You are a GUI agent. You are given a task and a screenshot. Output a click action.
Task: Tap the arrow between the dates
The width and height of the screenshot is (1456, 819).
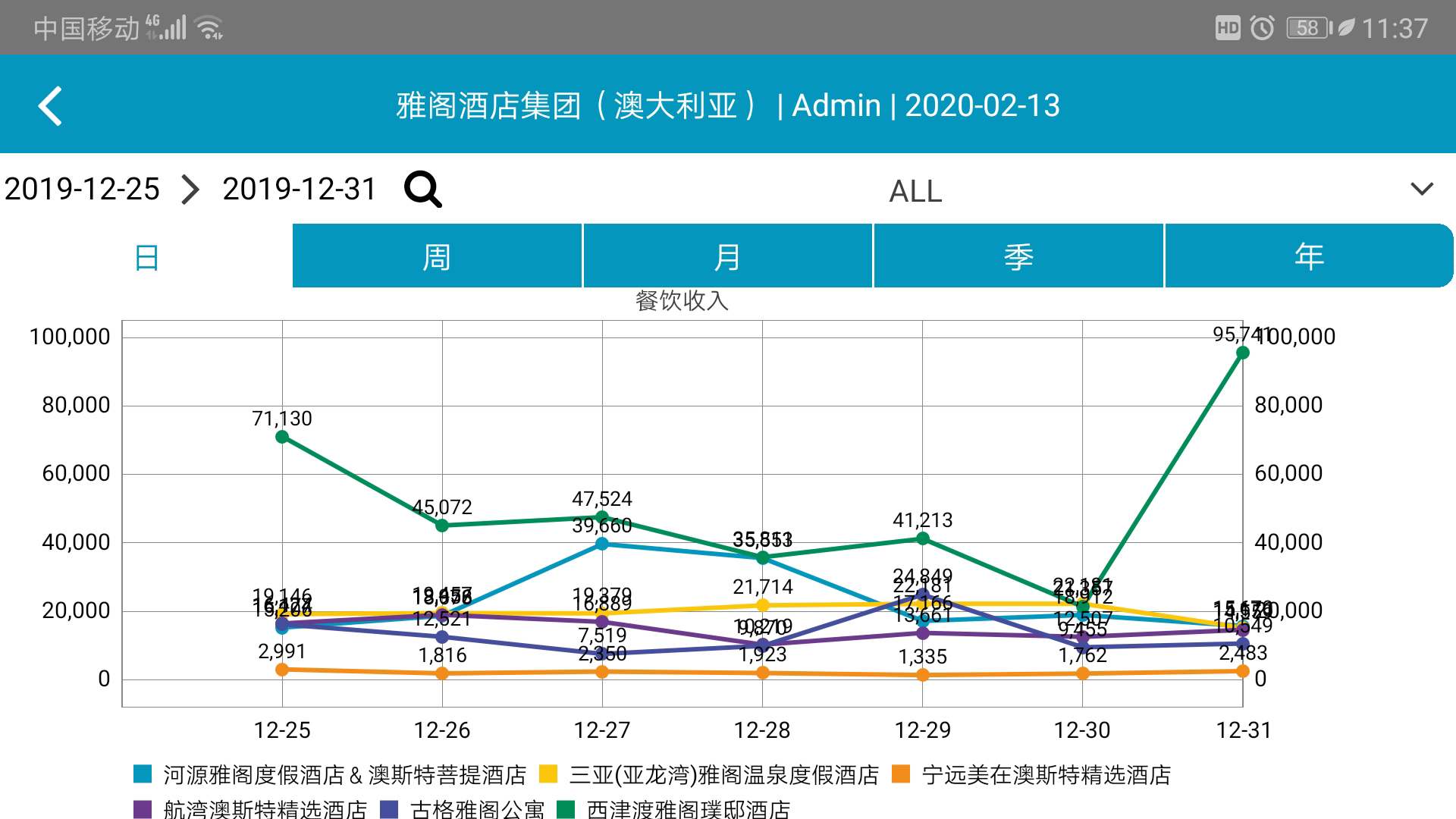(x=190, y=189)
